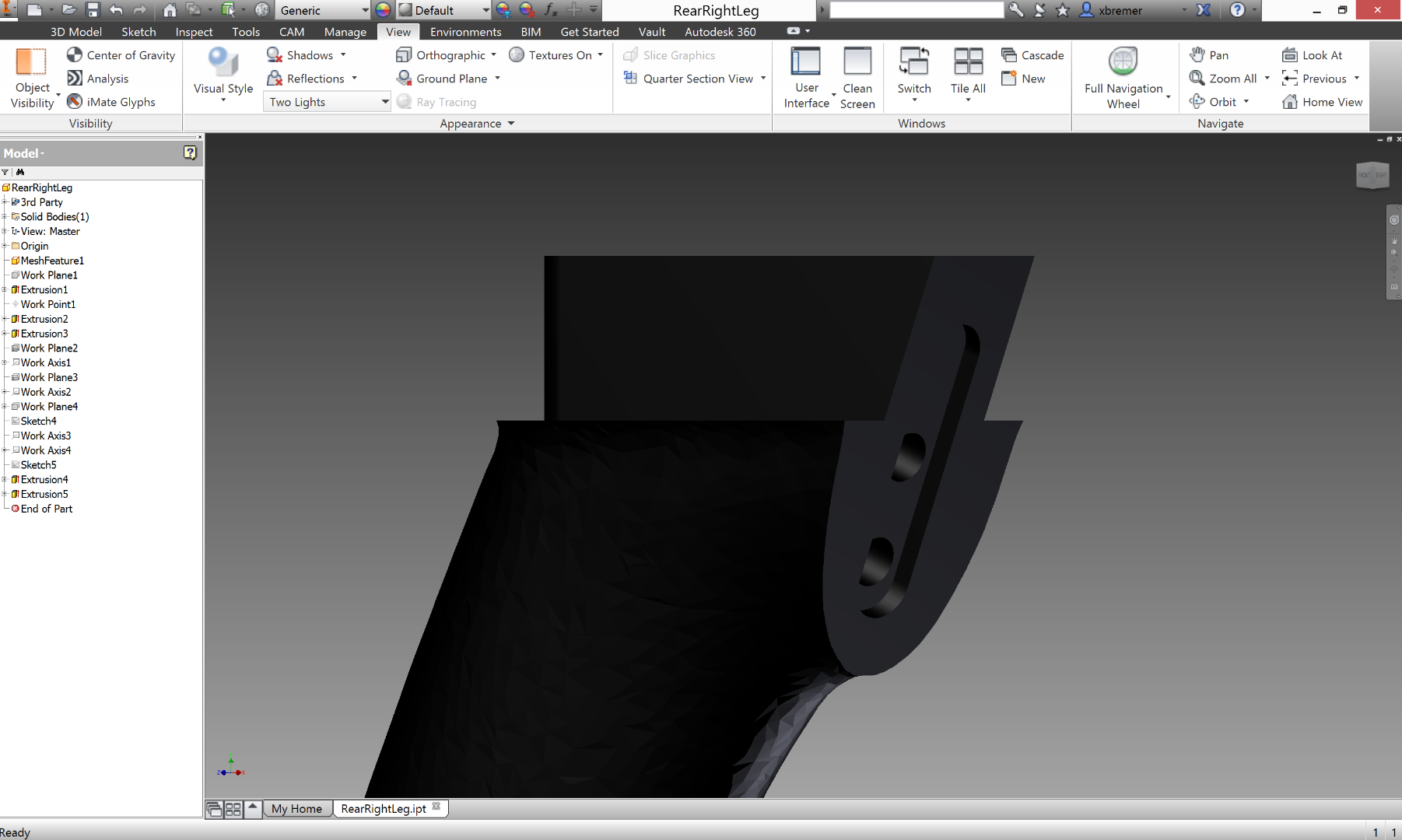Switch to My Home document tab

[x=296, y=809]
